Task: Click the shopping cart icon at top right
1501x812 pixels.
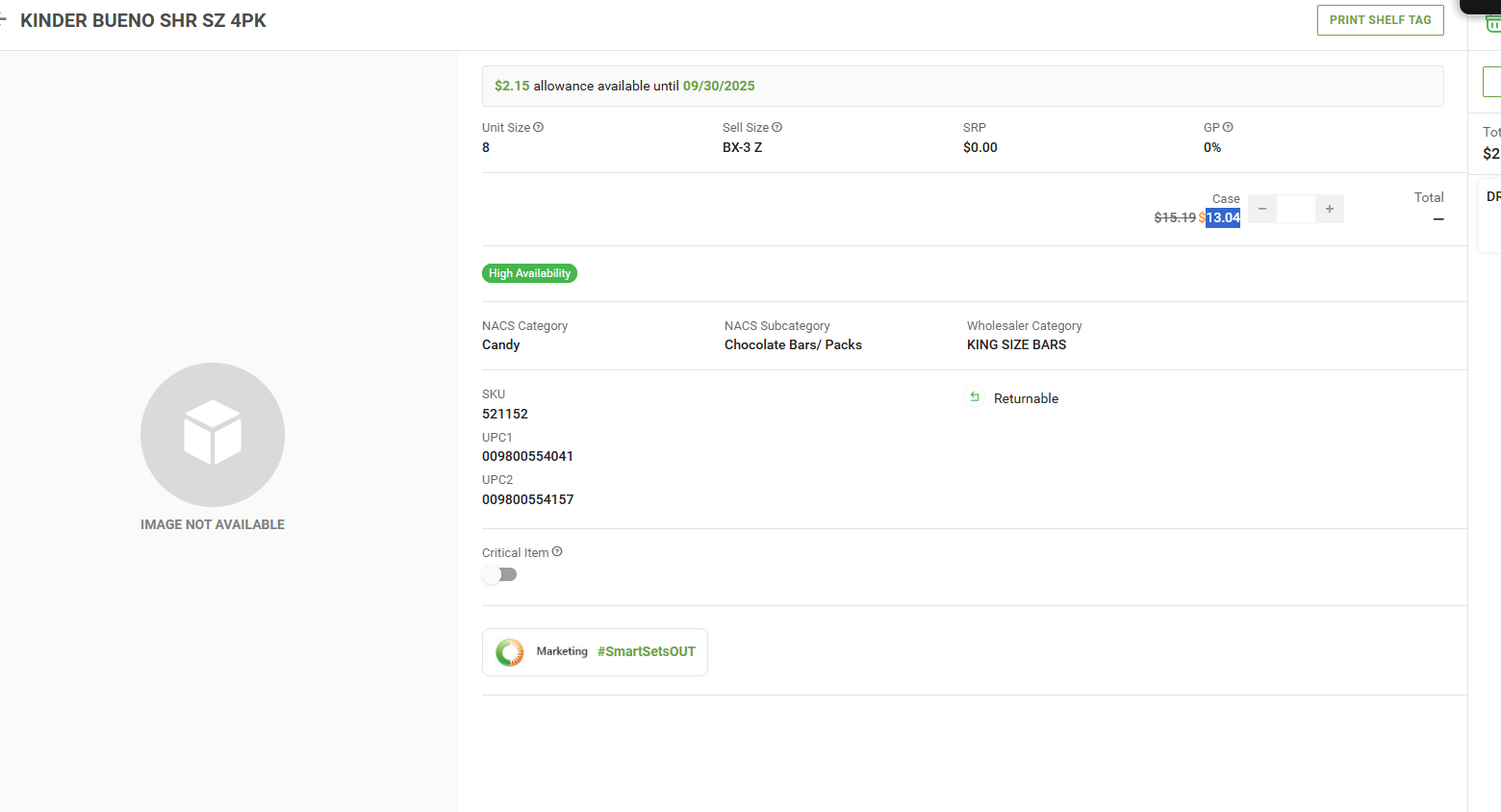Action: point(1492,23)
